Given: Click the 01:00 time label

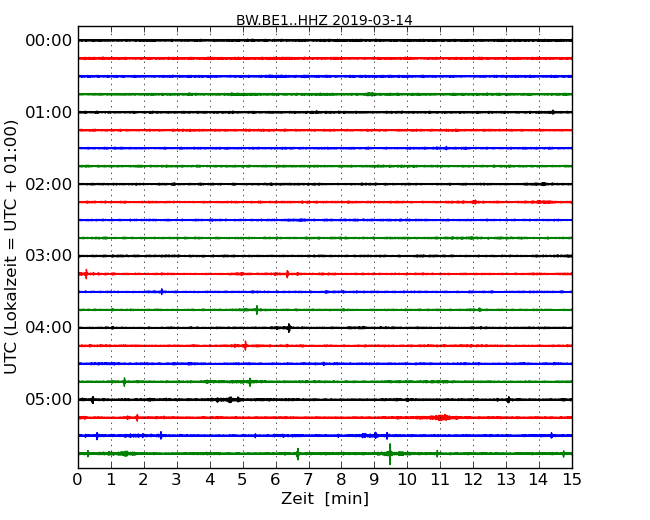Looking at the screenshot, I should tap(49, 112).
